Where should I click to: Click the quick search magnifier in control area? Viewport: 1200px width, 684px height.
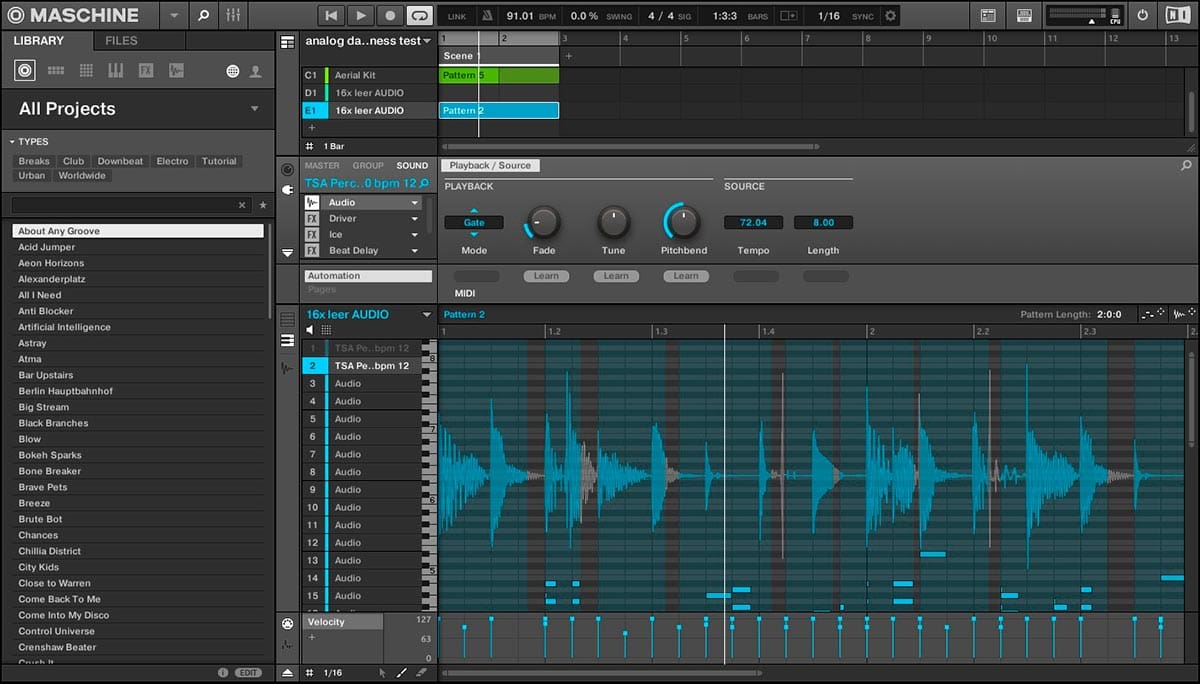pyautogui.click(x=1186, y=165)
